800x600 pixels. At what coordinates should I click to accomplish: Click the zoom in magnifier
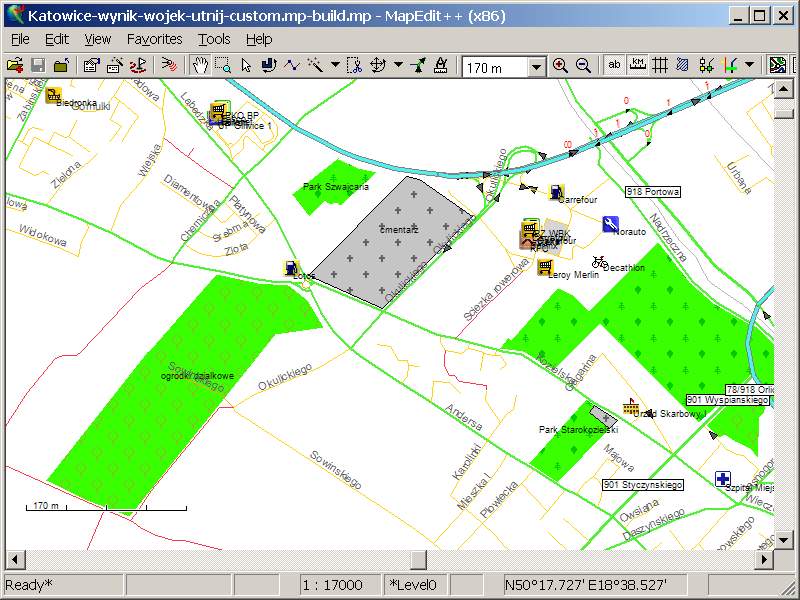[560, 66]
